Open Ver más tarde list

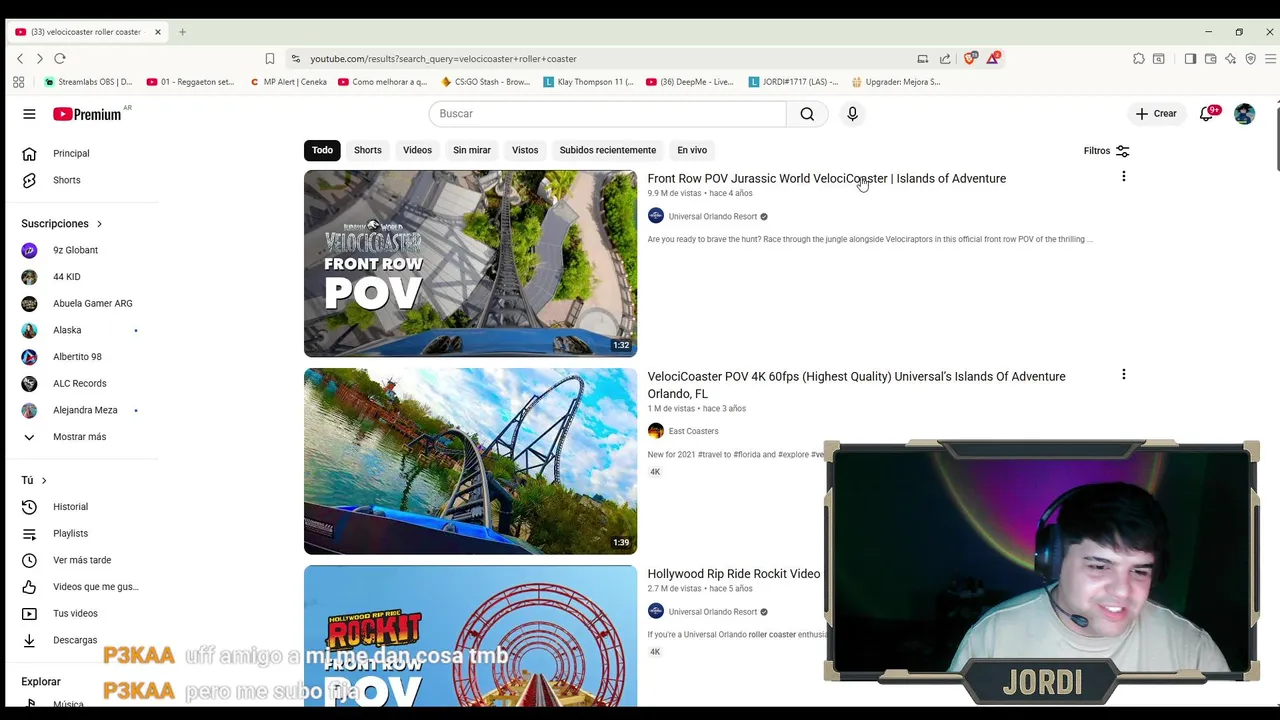(x=82, y=560)
